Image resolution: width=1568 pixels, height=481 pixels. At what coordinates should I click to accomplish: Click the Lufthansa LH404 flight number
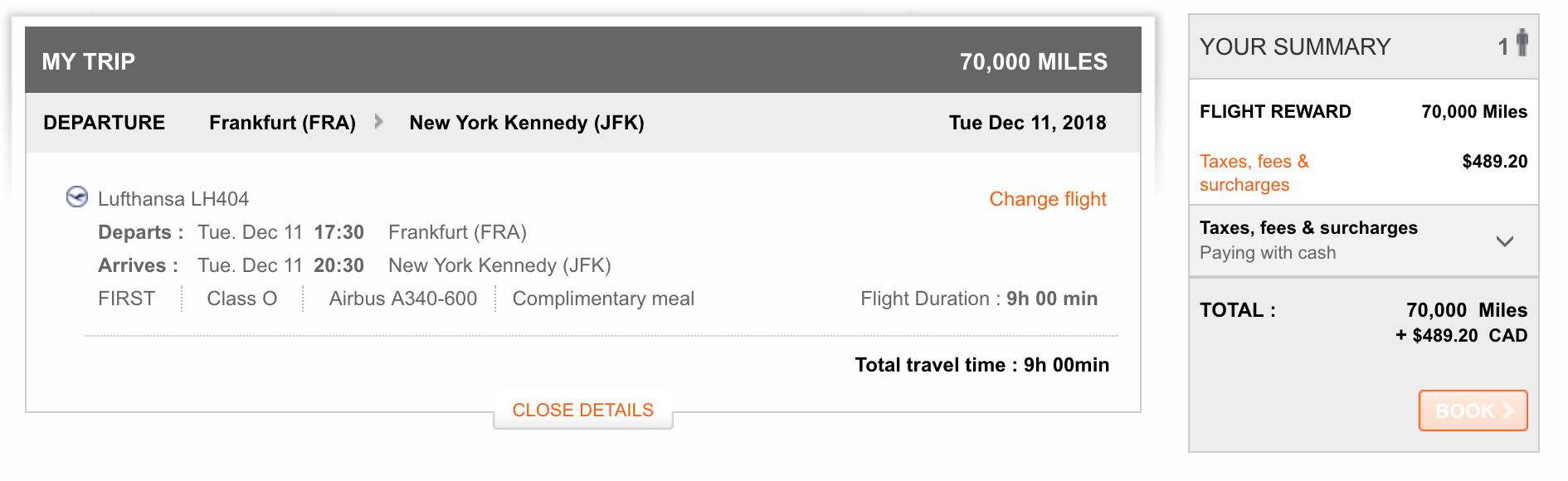[x=173, y=199]
